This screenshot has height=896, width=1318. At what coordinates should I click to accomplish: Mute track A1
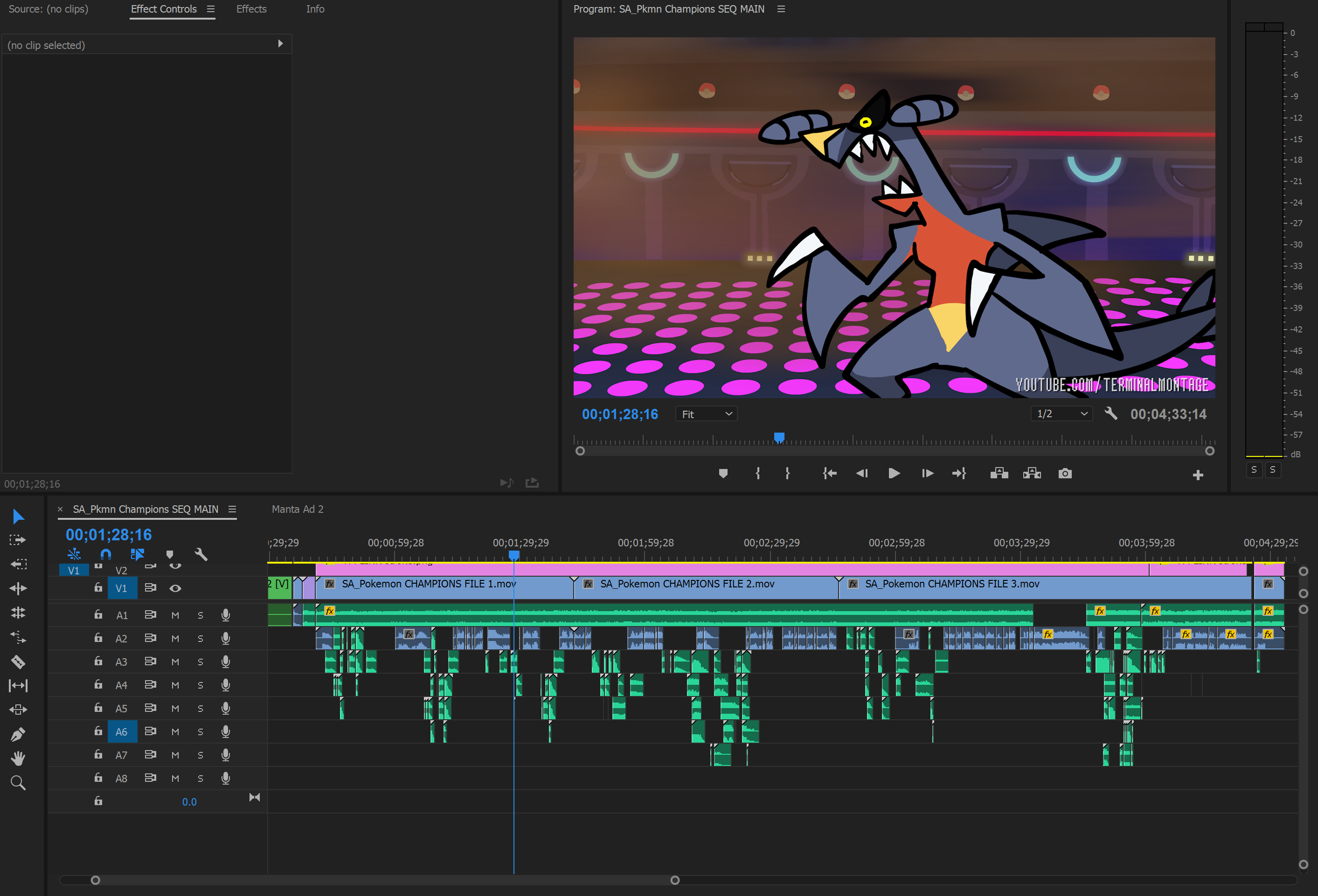[175, 615]
